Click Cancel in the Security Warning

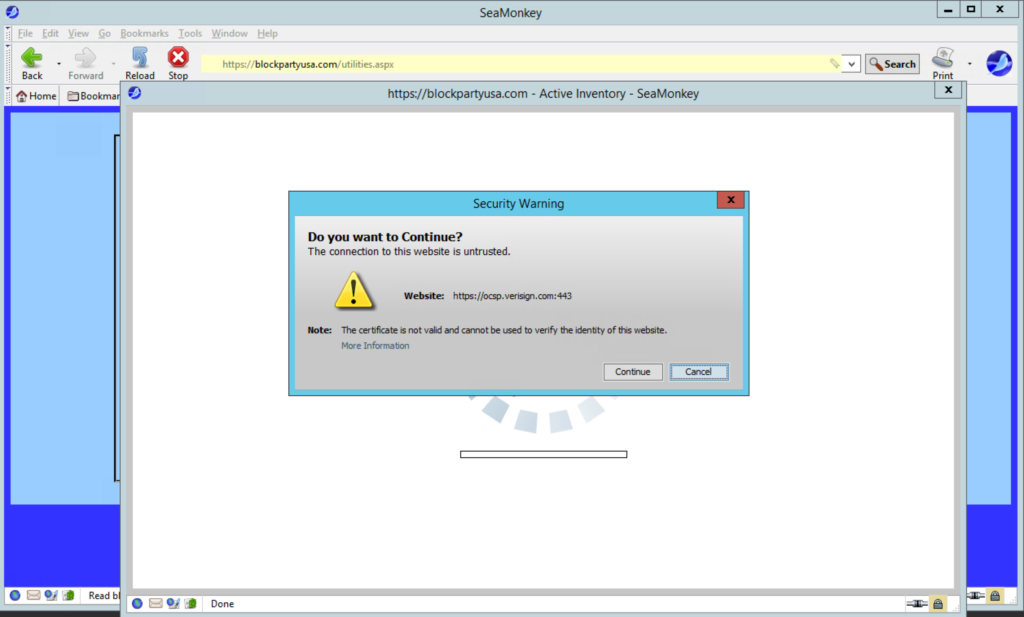click(698, 372)
